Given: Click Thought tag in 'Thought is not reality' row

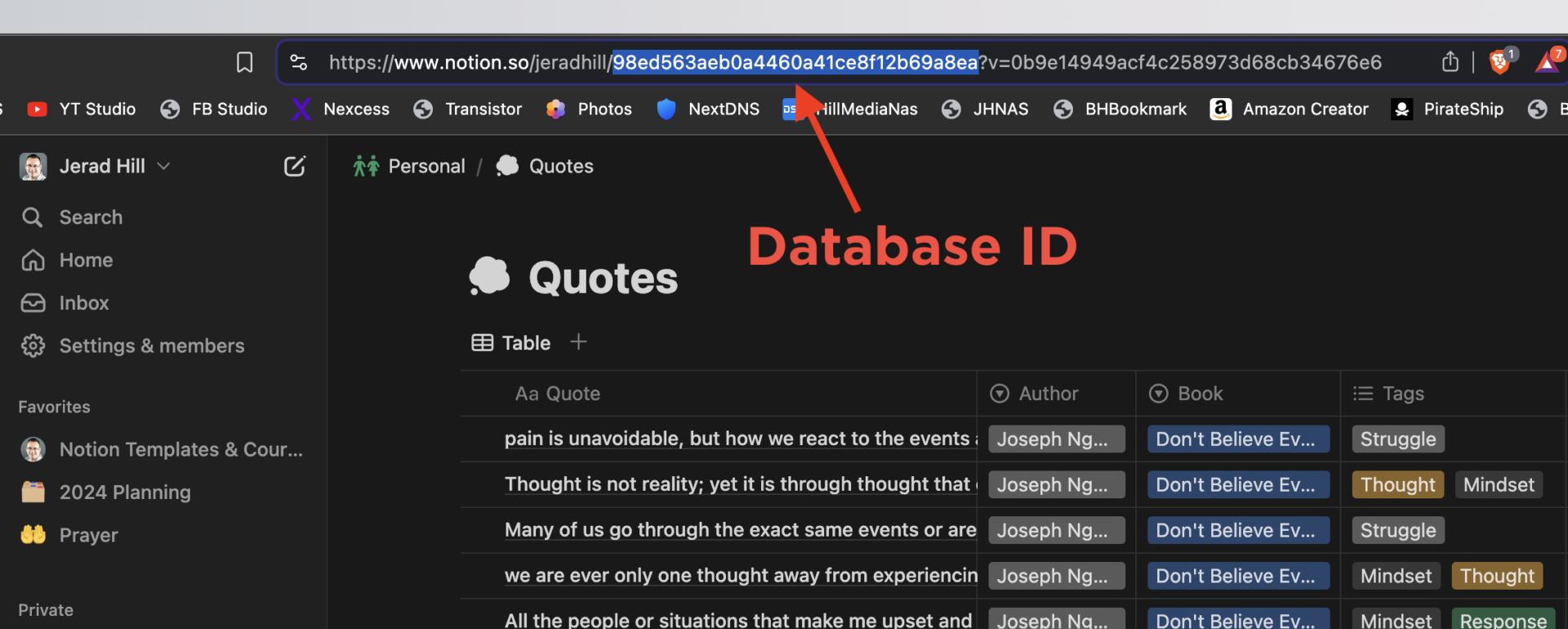Looking at the screenshot, I should click(1398, 485).
